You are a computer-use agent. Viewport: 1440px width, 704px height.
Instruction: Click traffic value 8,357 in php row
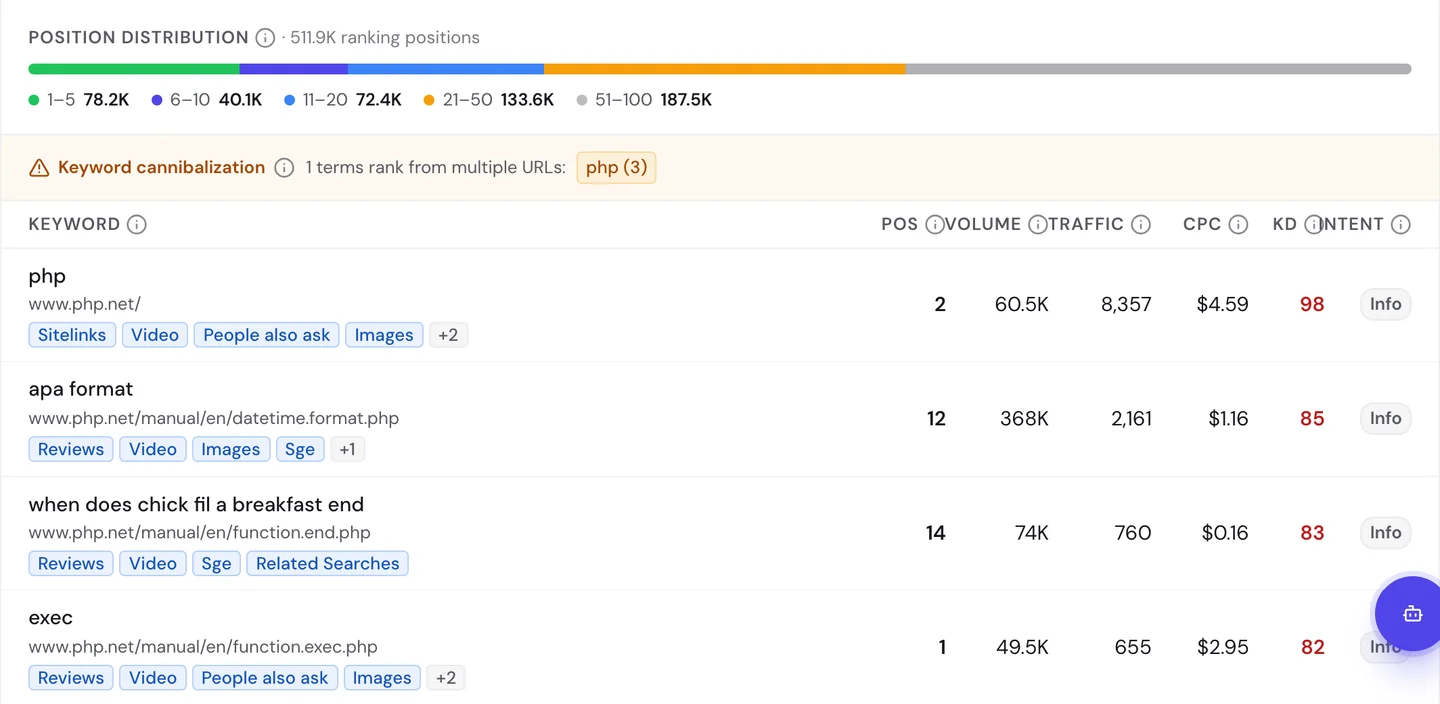pyautogui.click(x=1126, y=304)
